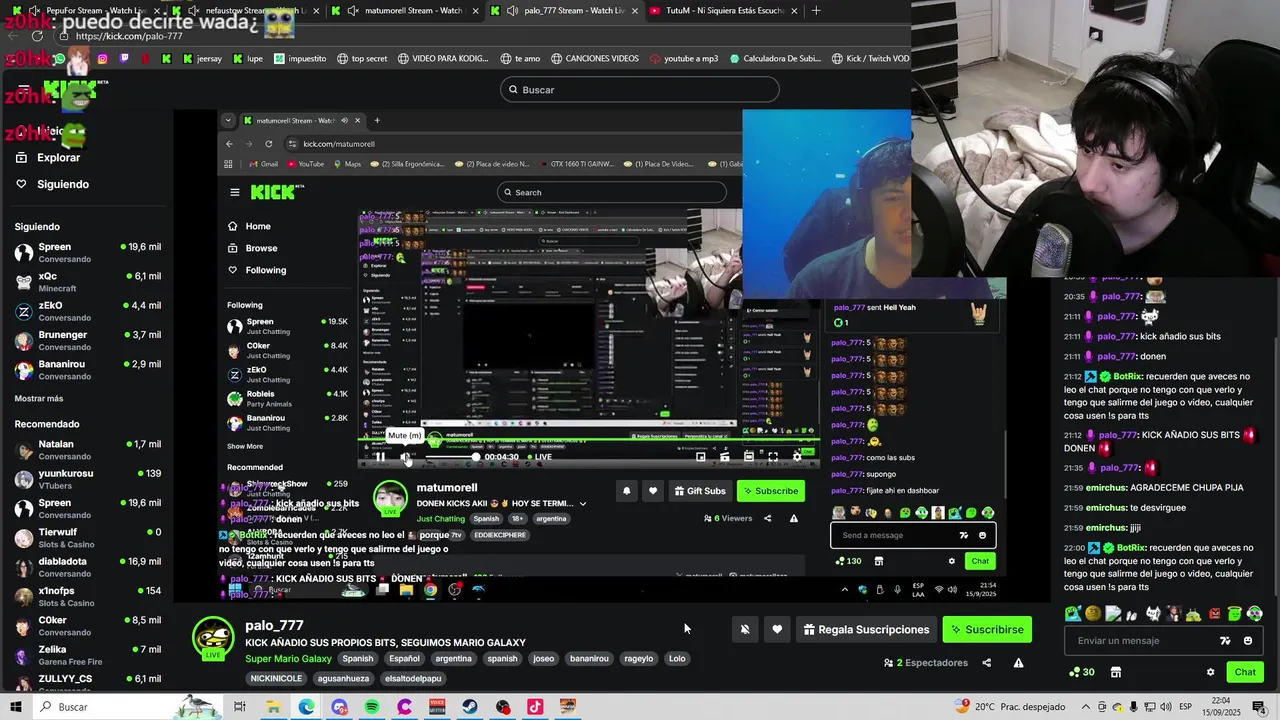This screenshot has height=720, width=1280.
Task: Open palo_777 channel avatar
Action: click(x=213, y=638)
